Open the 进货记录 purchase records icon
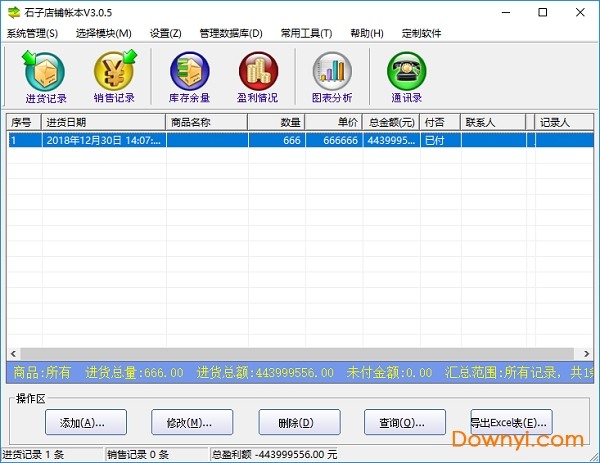The image size is (600, 463). (45, 77)
